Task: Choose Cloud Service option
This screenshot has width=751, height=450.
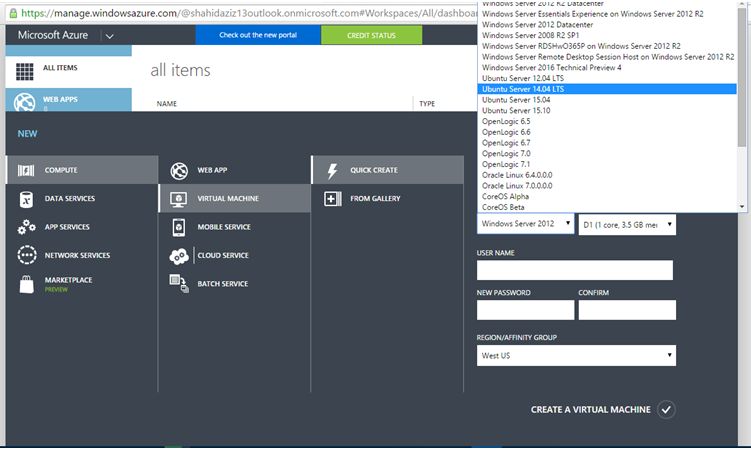Action: click(x=235, y=255)
